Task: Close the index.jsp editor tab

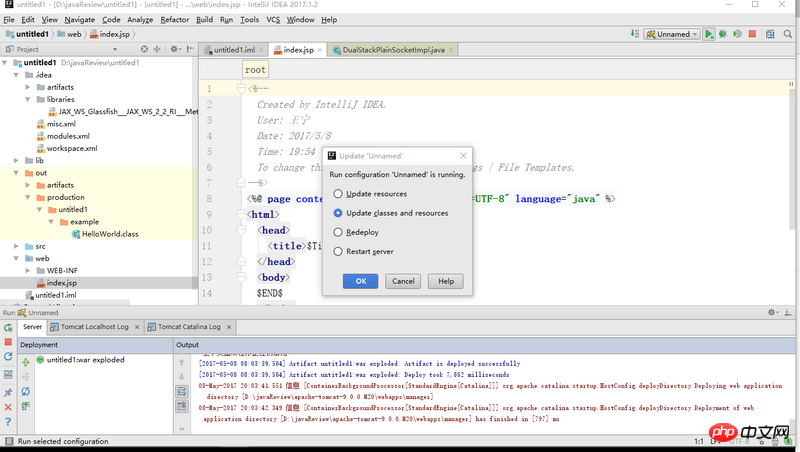Action: 320,49
